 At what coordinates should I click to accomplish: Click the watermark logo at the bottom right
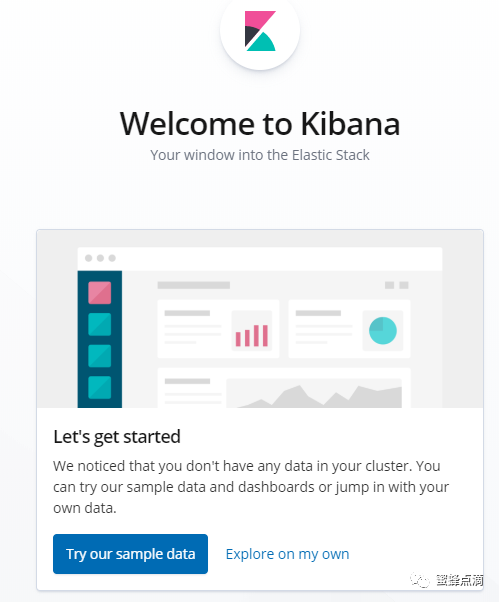(x=447, y=580)
